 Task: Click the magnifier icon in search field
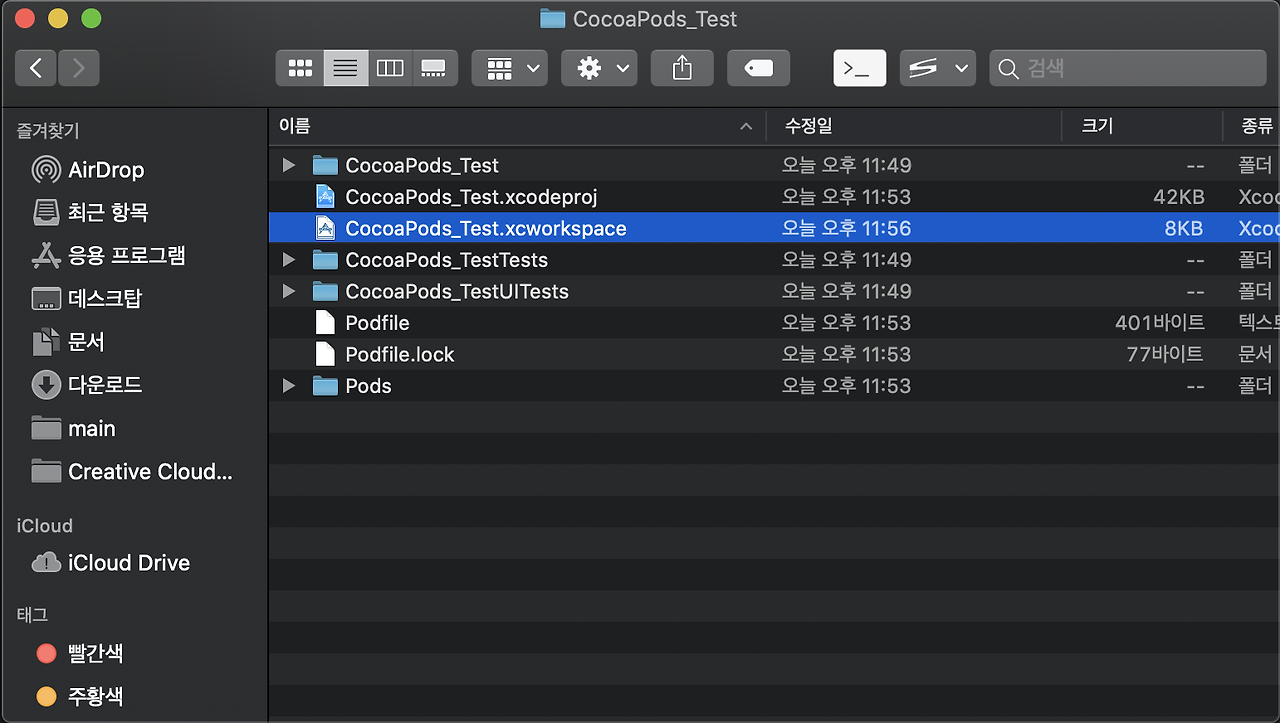[1009, 69]
